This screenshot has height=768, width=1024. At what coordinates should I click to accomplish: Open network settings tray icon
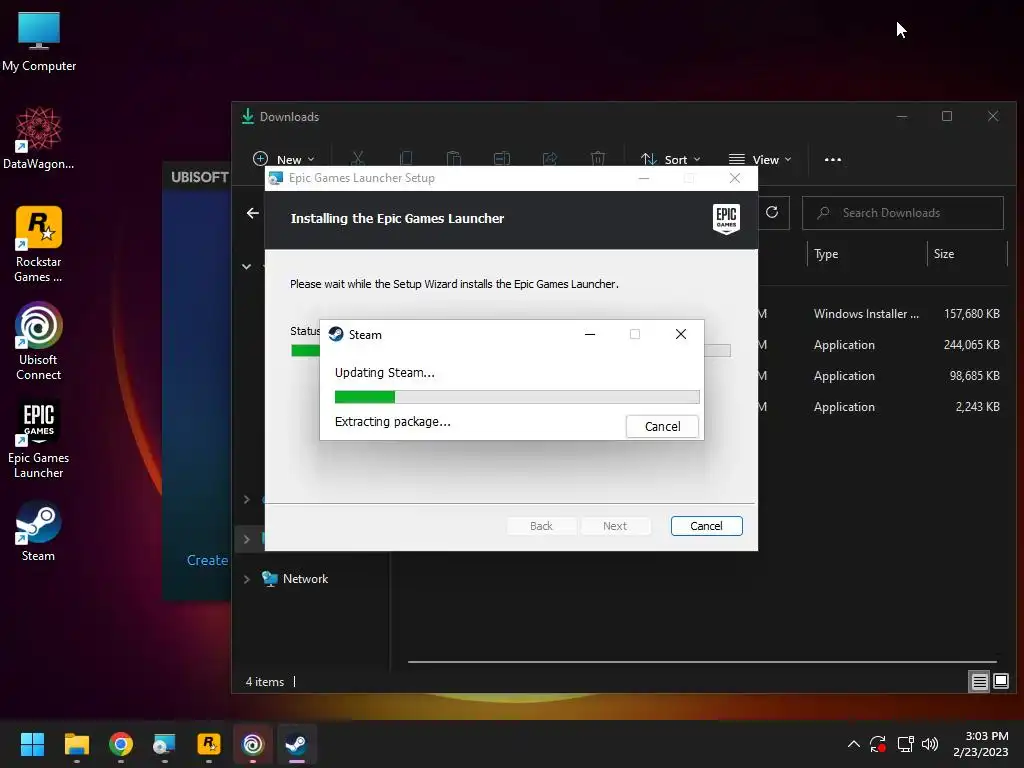point(905,744)
